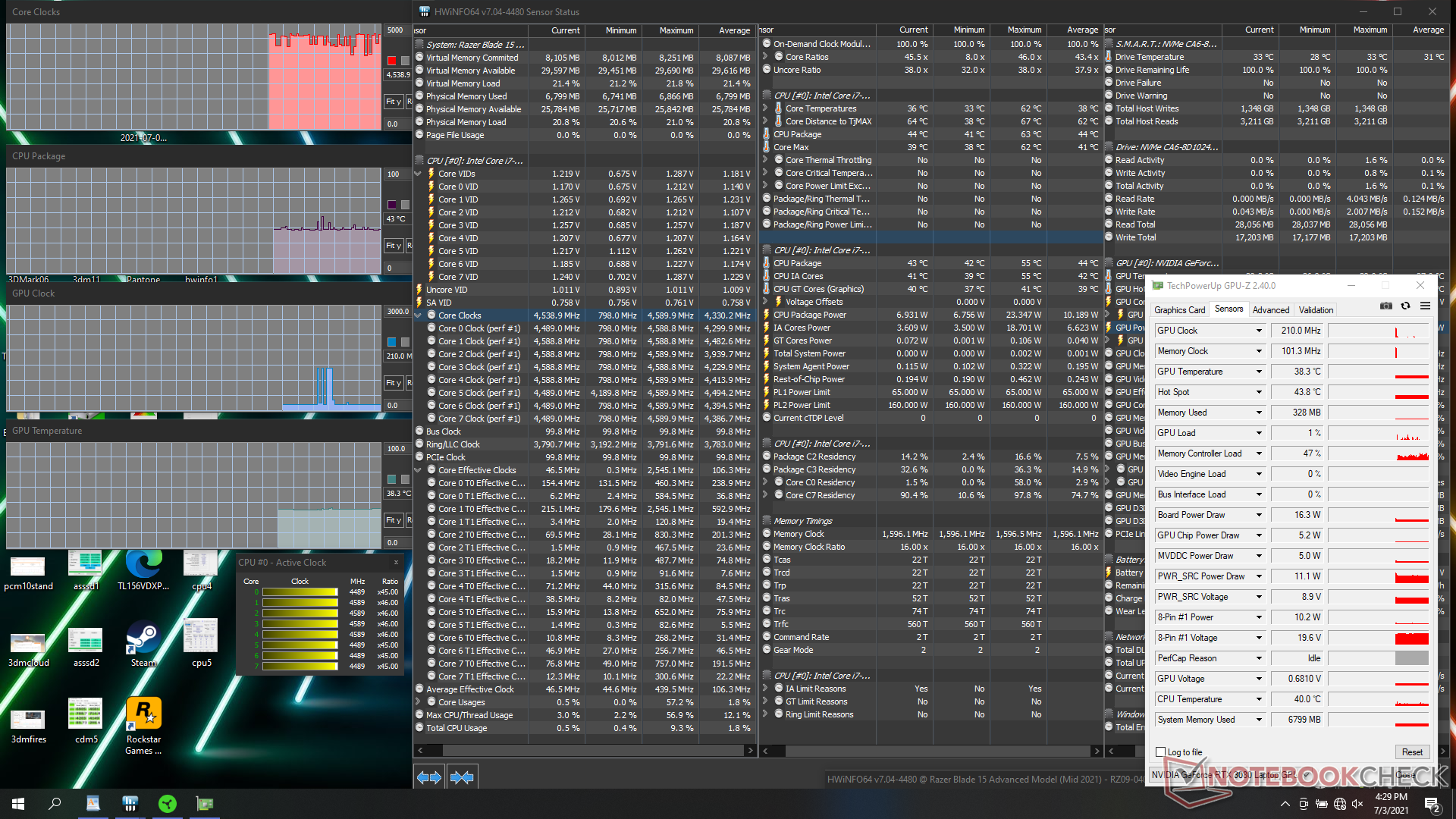
Task: Click the Razer icon in taskbar
Action: click(168, 804)
